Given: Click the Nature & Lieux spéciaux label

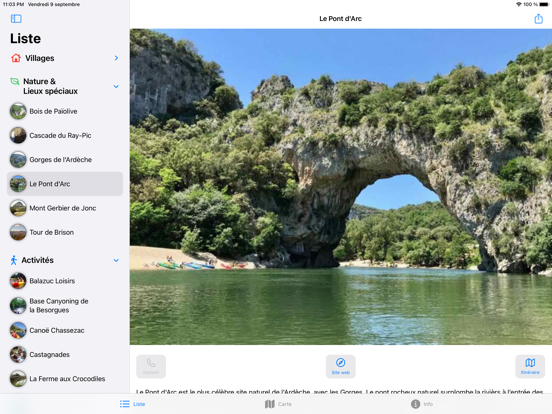Looking at the screenshot, I should tap(50, 86).
